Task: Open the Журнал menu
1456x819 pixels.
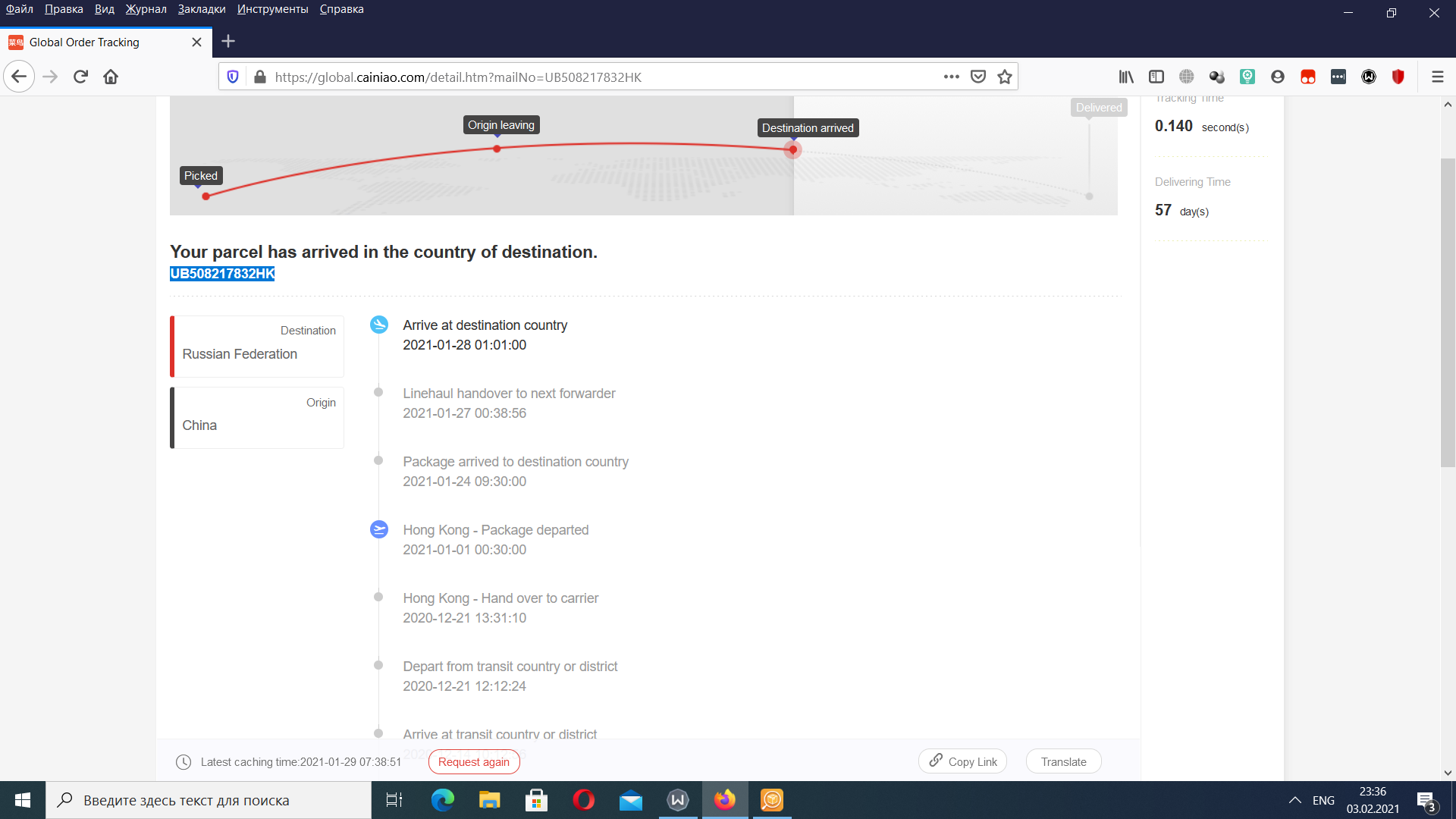Action: 146,9
